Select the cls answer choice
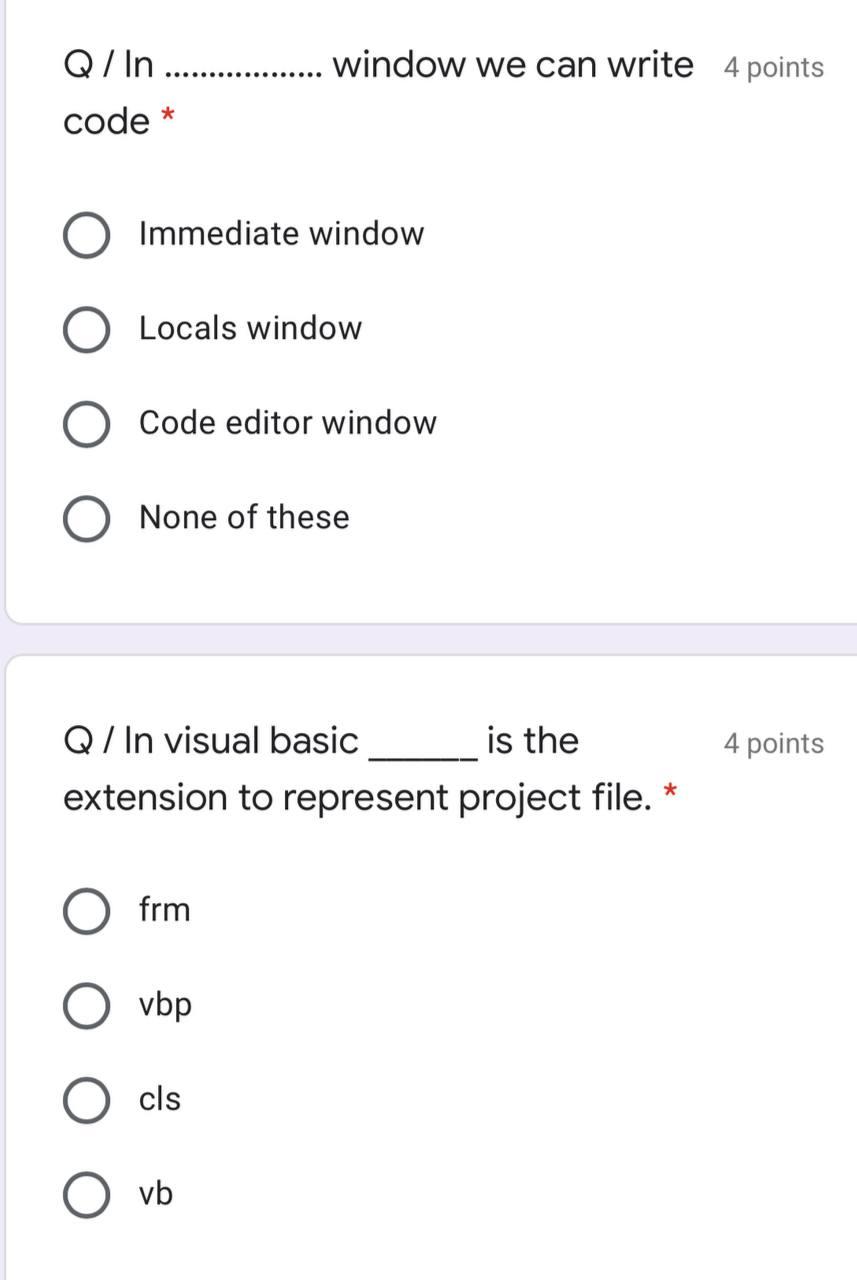Image resolution: width=857 pixels, height=1280 pixels. [86, 1099]
